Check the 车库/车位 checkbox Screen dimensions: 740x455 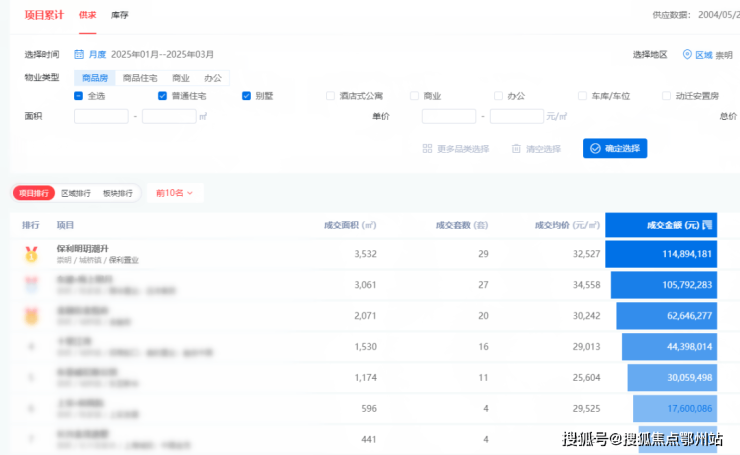(582, 96)
